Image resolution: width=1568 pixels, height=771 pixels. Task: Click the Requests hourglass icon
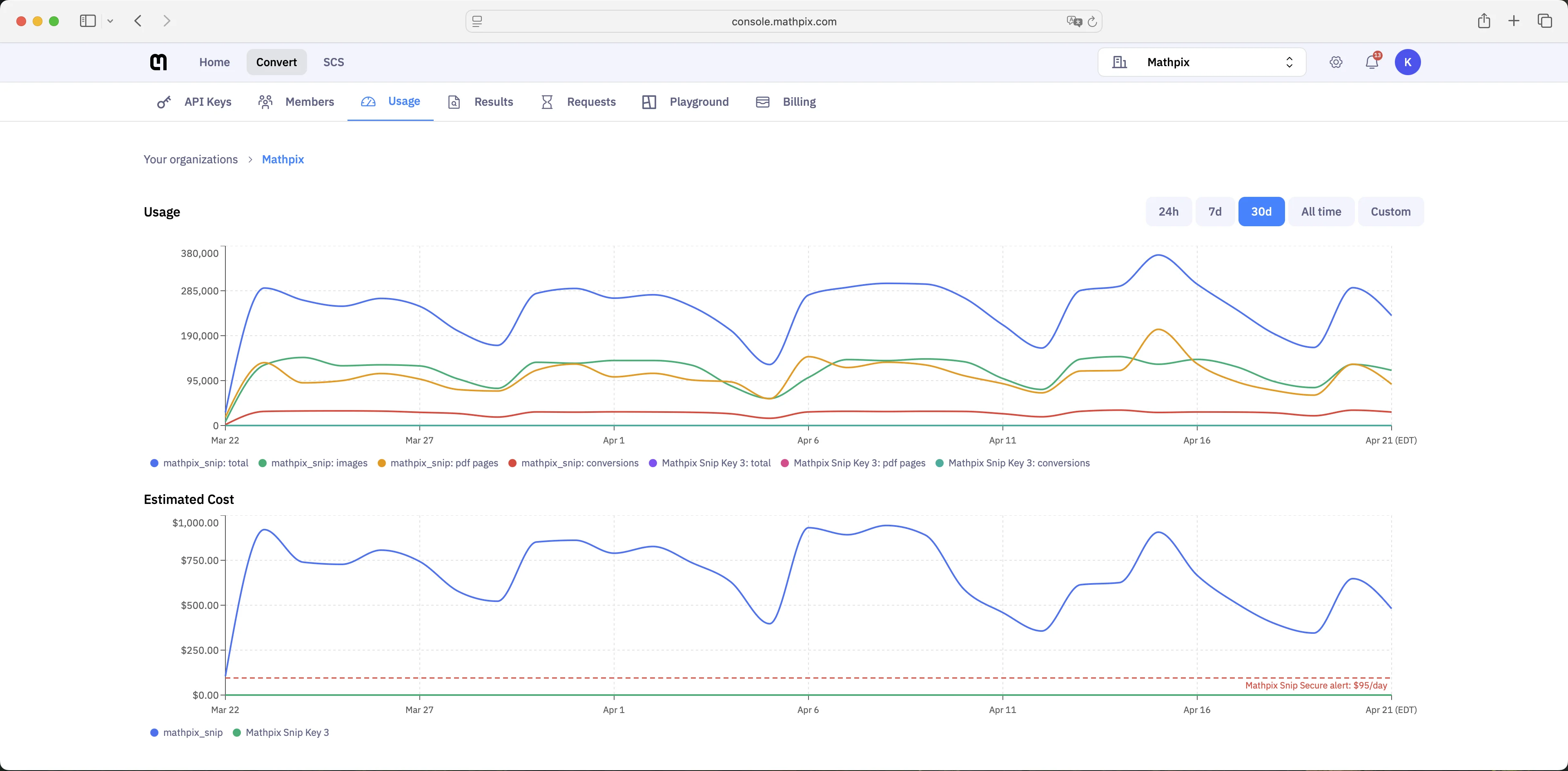(x=547, y=102)
